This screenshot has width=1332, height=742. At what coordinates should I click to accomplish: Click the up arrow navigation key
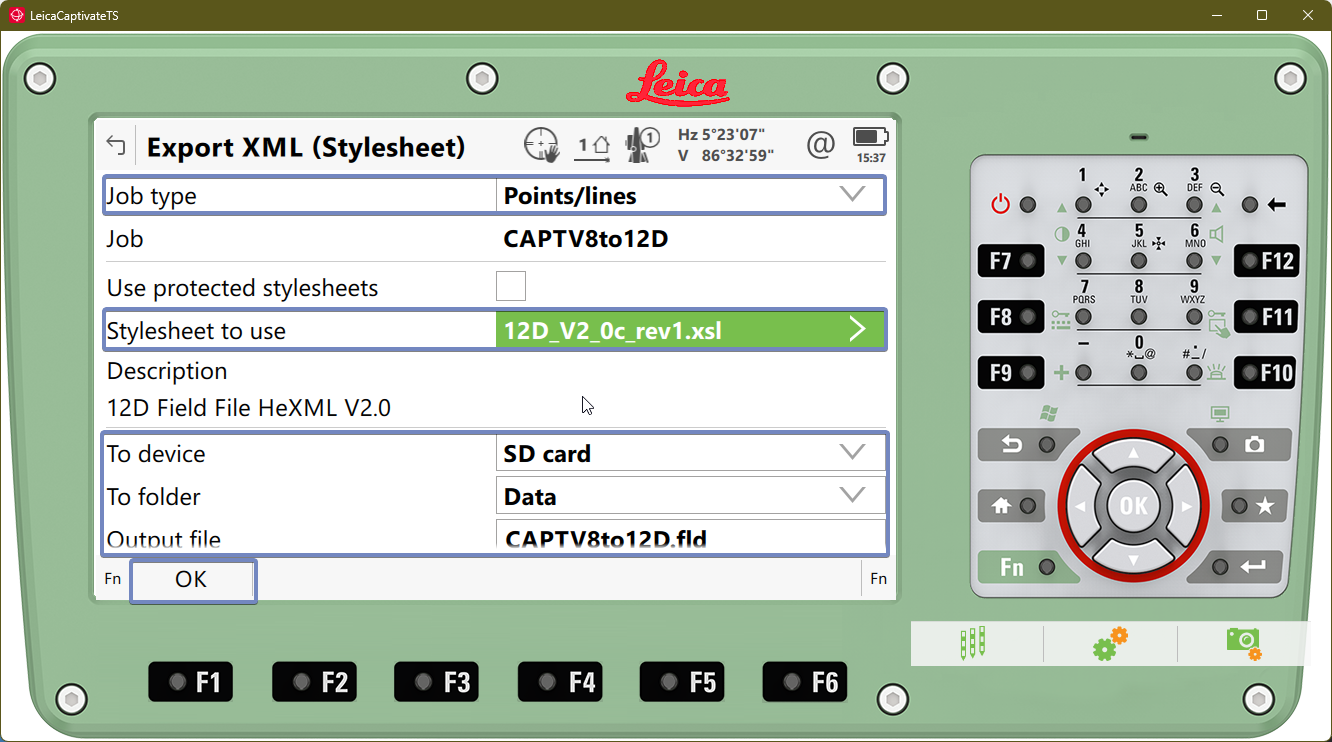coord(1133,455)
